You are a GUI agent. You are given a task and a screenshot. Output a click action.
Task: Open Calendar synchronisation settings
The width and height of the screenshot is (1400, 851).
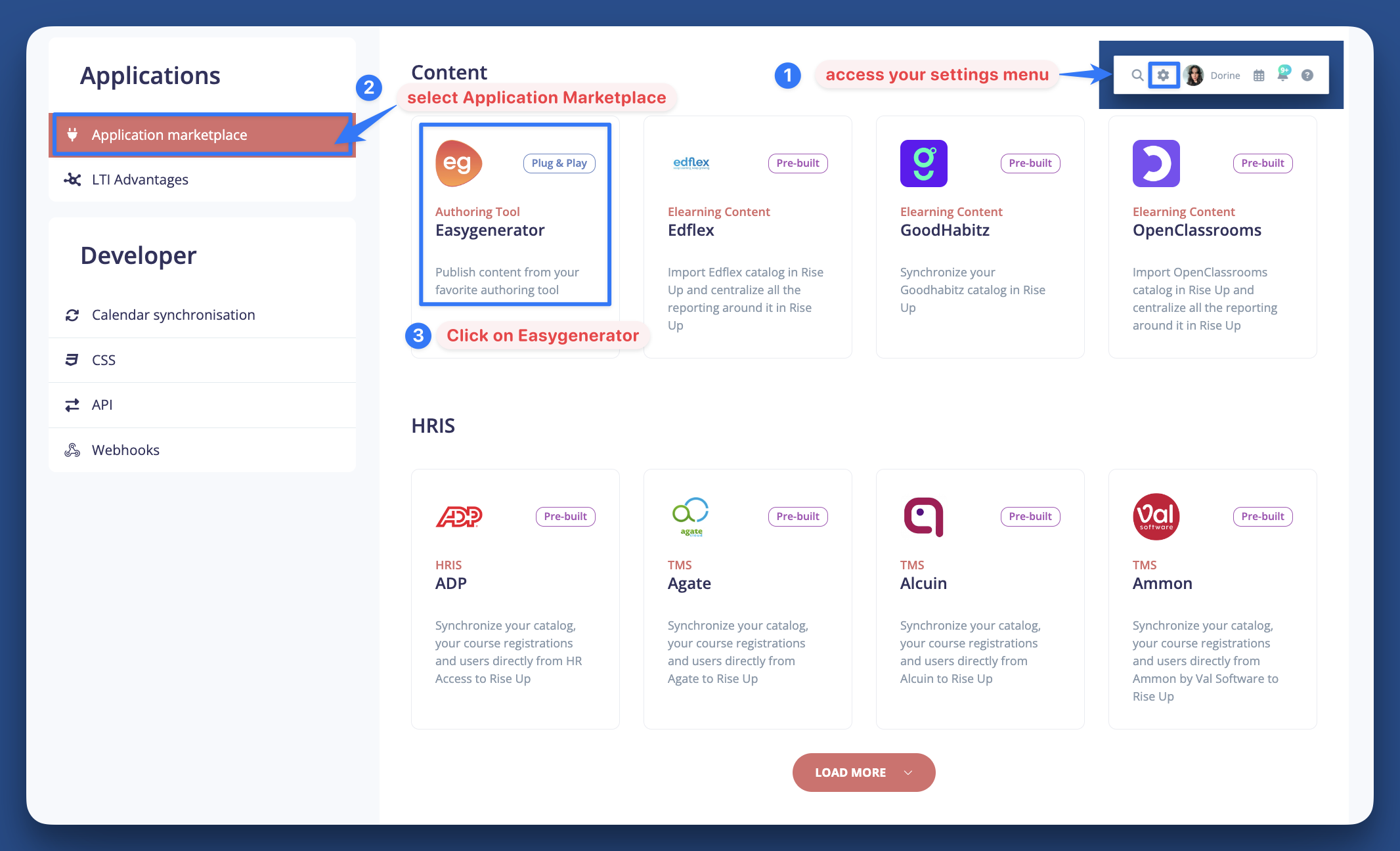pyautogui.click(x=202, y=315)
